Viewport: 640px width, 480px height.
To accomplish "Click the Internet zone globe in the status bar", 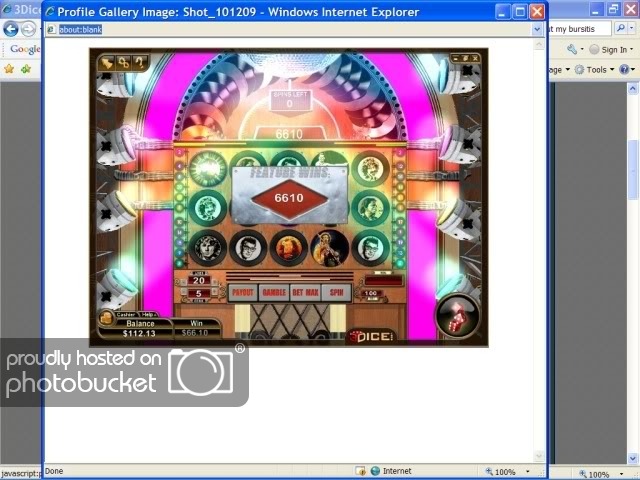I will pos(375,471).
